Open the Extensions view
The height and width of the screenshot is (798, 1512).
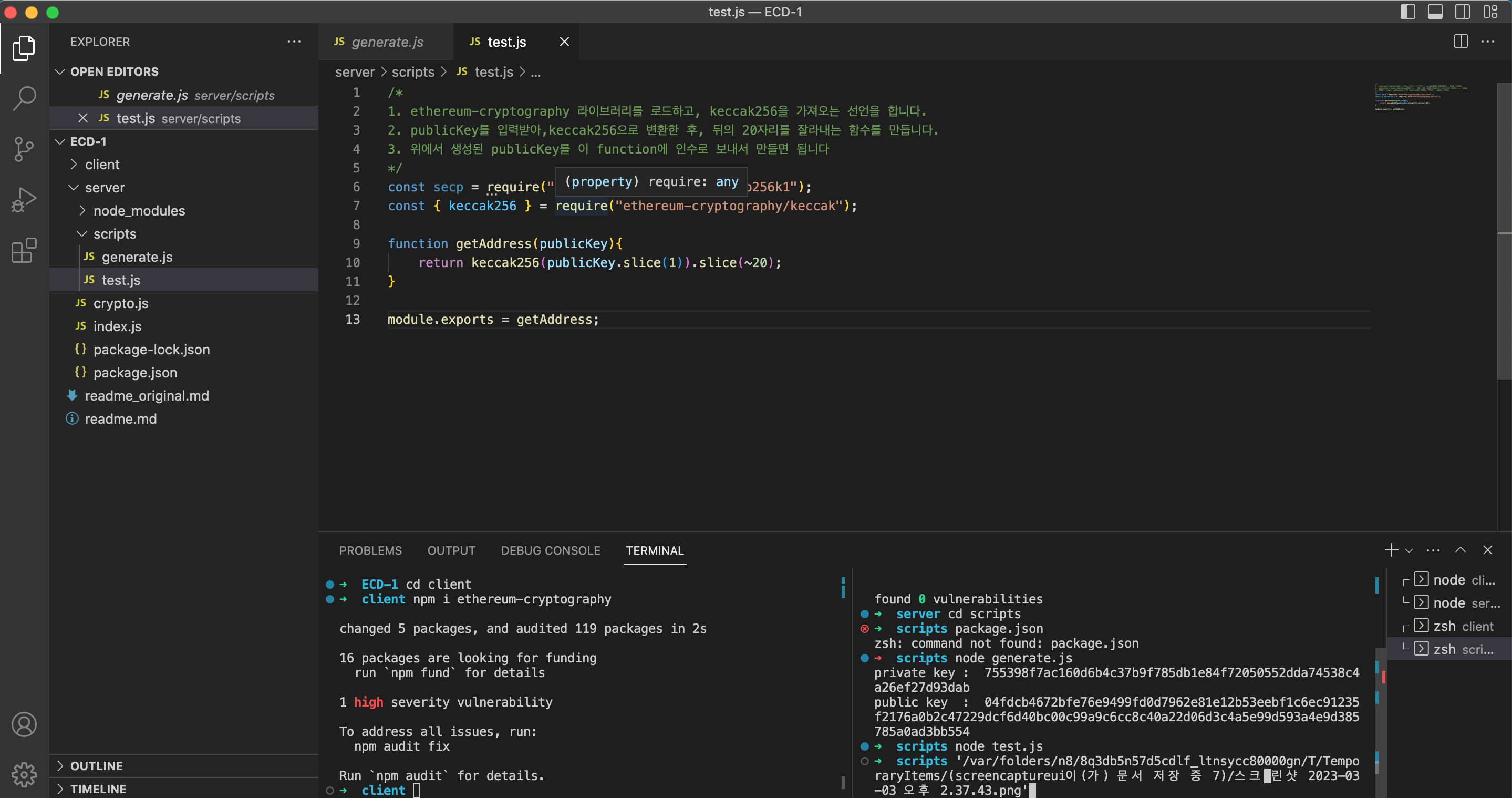pyautogui.click(x=24, y=251)
